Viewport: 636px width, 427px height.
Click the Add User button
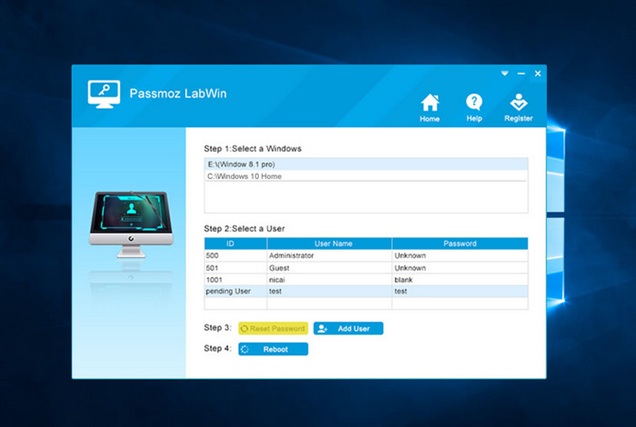click(x=348, y=328)
